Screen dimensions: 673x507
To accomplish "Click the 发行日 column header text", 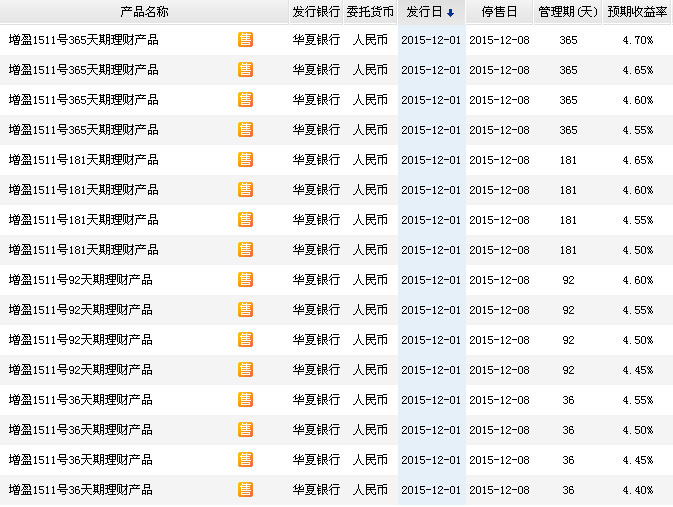I will [424, 12].
